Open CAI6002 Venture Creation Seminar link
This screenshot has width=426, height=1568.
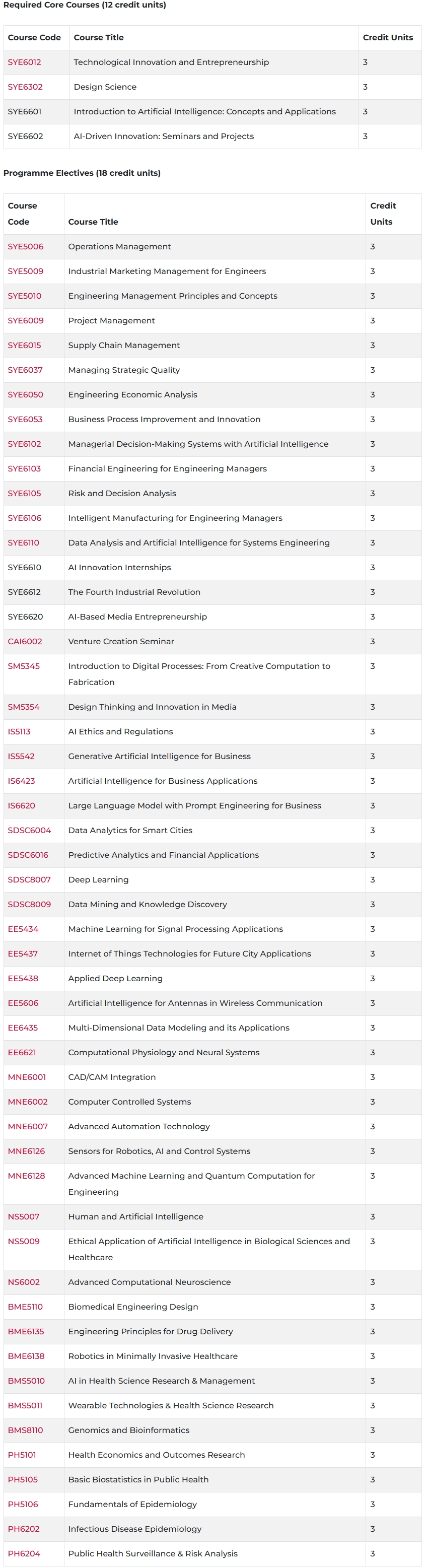click(25, 642)
